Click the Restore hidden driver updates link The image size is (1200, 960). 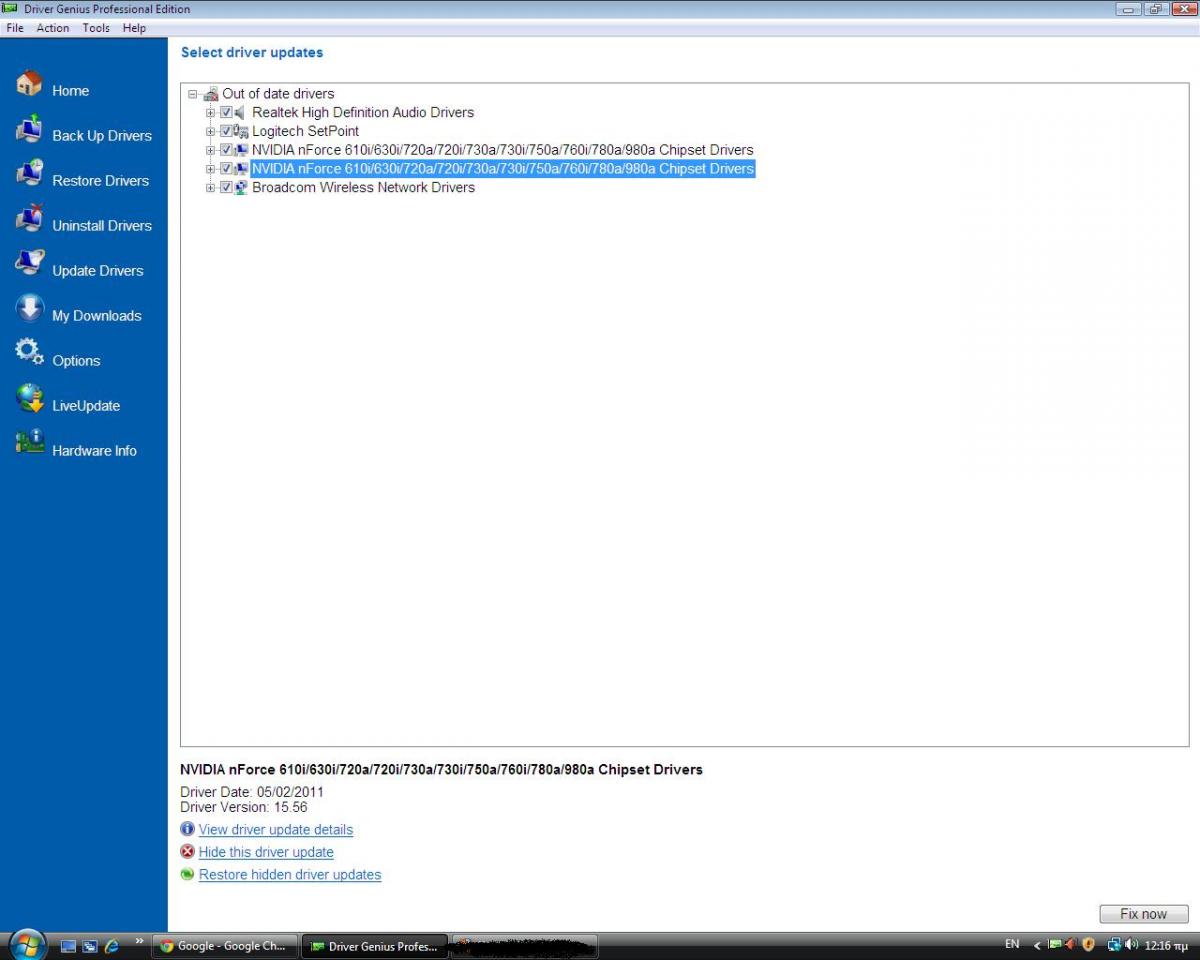click(x=290, y=875)
